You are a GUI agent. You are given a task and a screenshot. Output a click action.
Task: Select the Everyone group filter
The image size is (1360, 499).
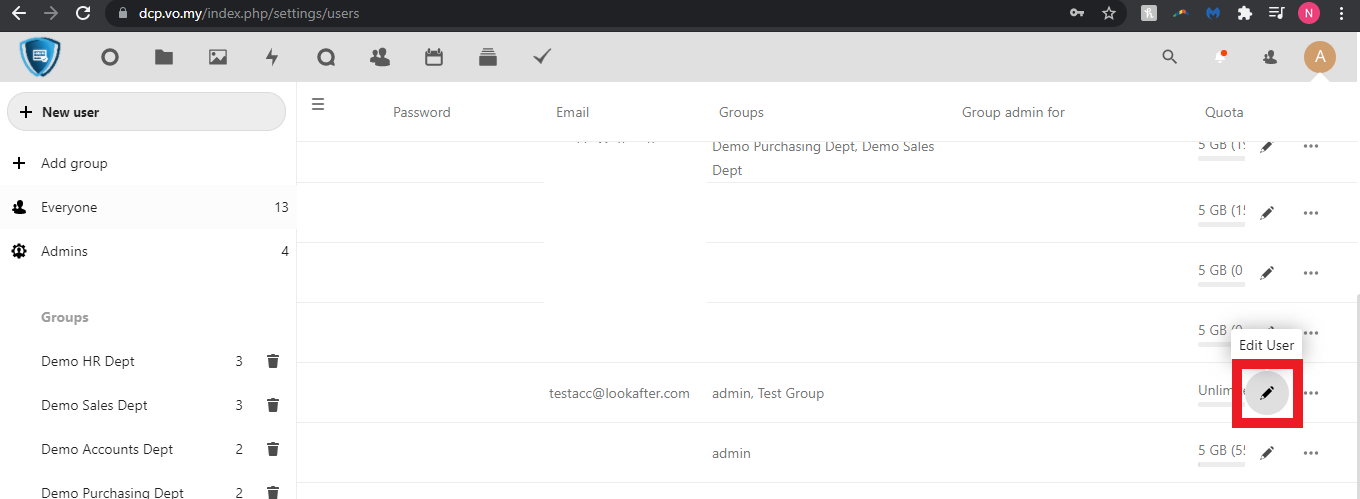69,207
